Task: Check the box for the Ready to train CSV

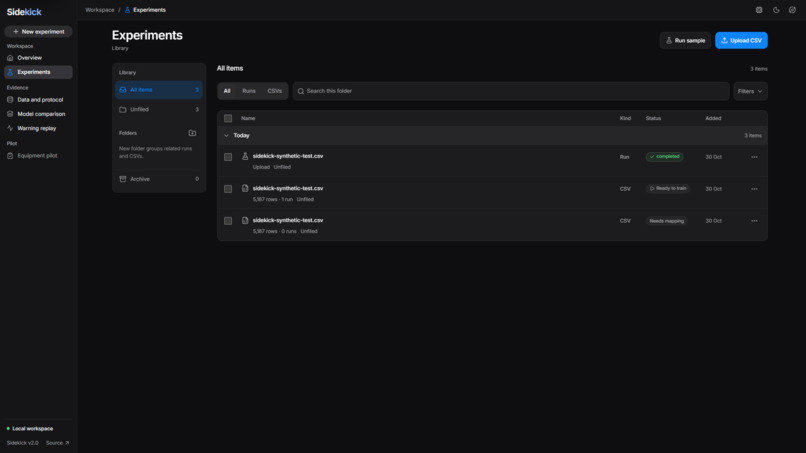Action: (x=228, y=189)
